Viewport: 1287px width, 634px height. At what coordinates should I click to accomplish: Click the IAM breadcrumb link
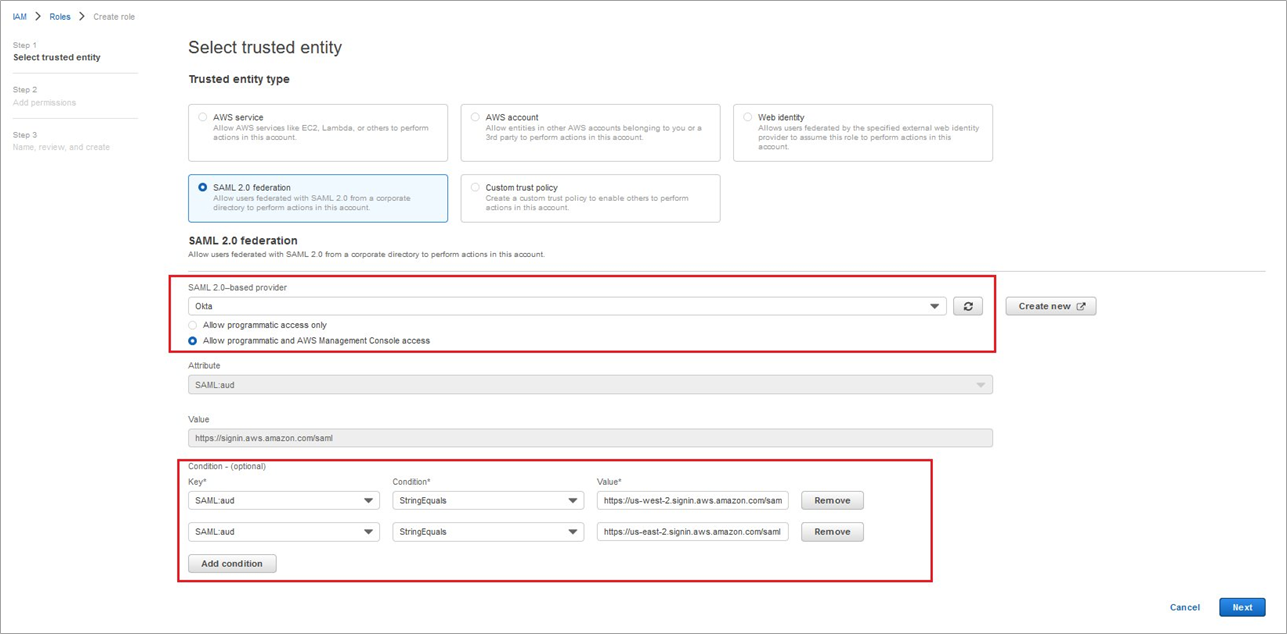pos(19,17)
